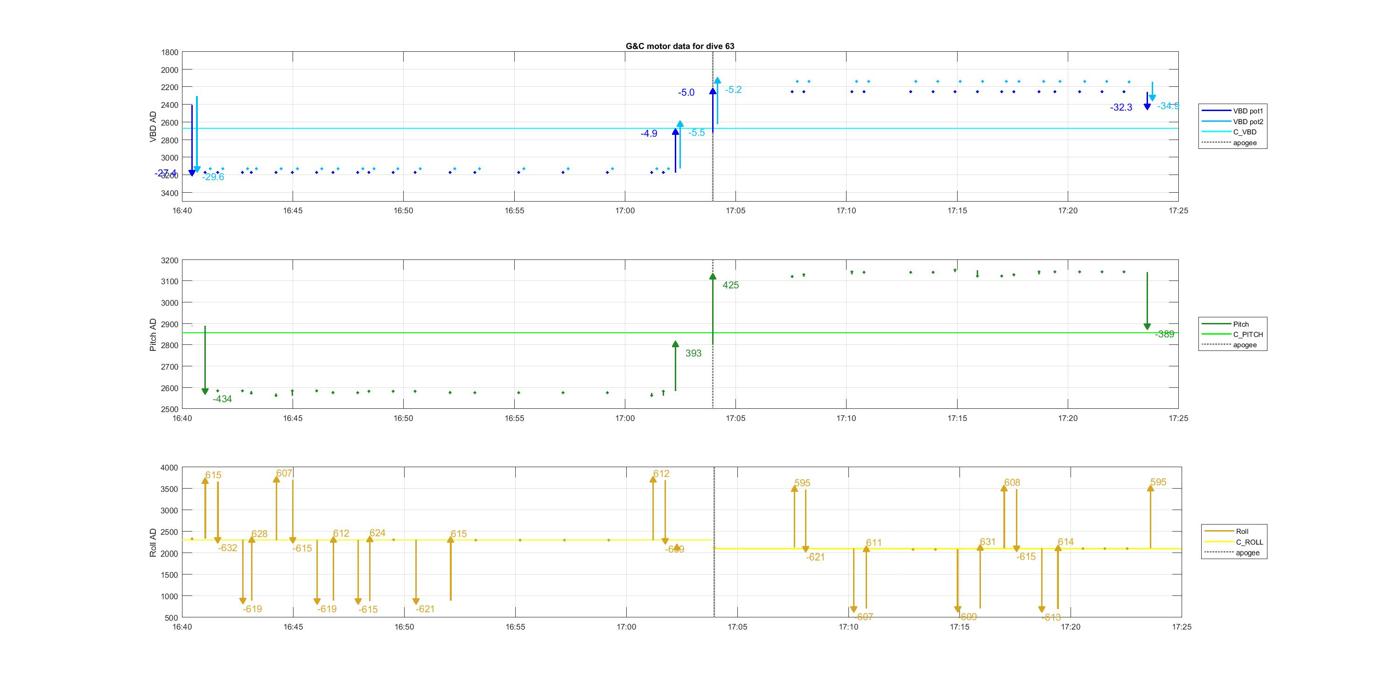Image resolution: width=1400 pixels, height=693 pixels.
Task: Click the '-434' pitch annotation
Action: 222,399
